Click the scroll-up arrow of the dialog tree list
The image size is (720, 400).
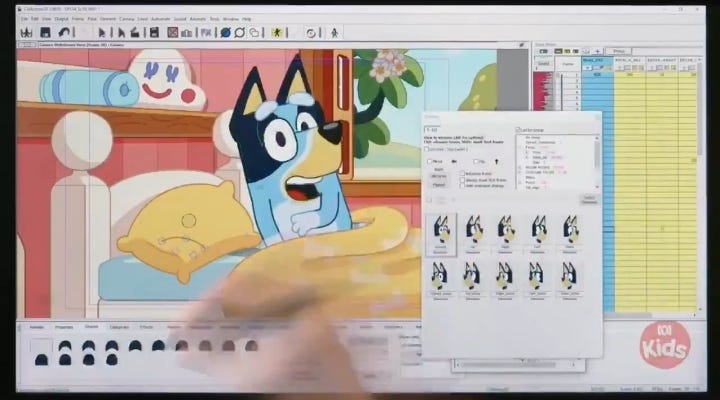tap(596, 138)
